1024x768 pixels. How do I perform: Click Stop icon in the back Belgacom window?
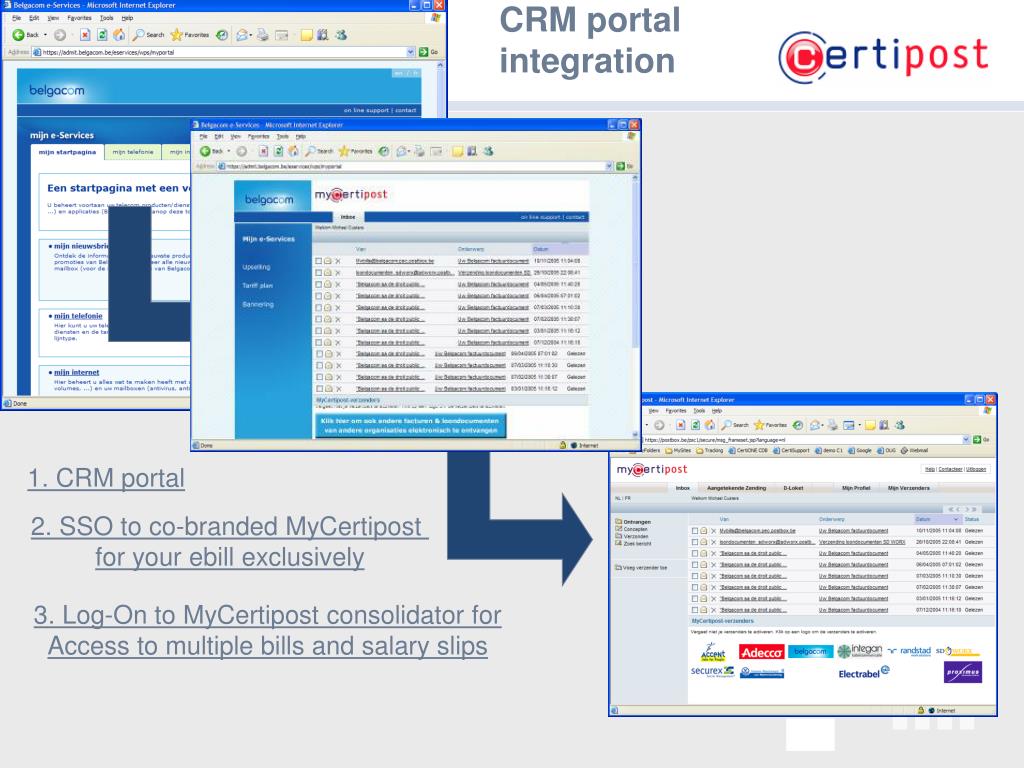click(85, 35)
